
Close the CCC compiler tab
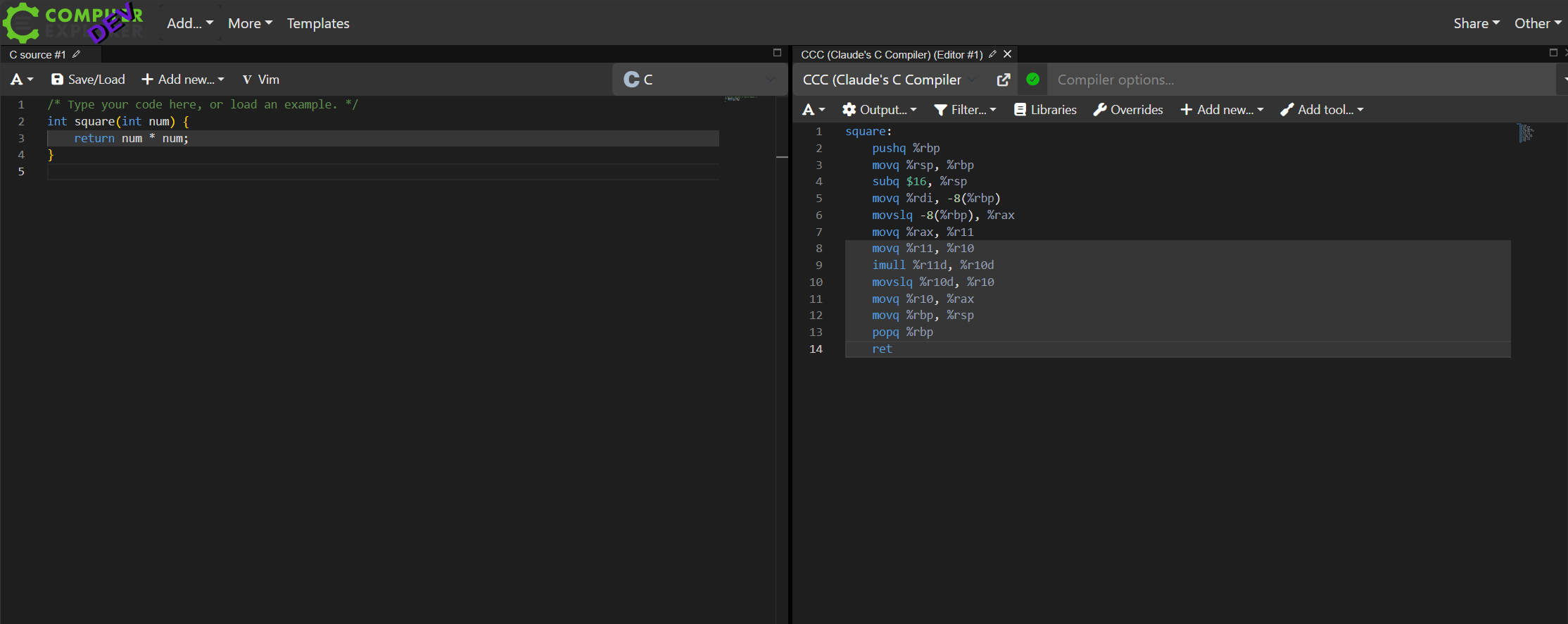coord(1008,54)
